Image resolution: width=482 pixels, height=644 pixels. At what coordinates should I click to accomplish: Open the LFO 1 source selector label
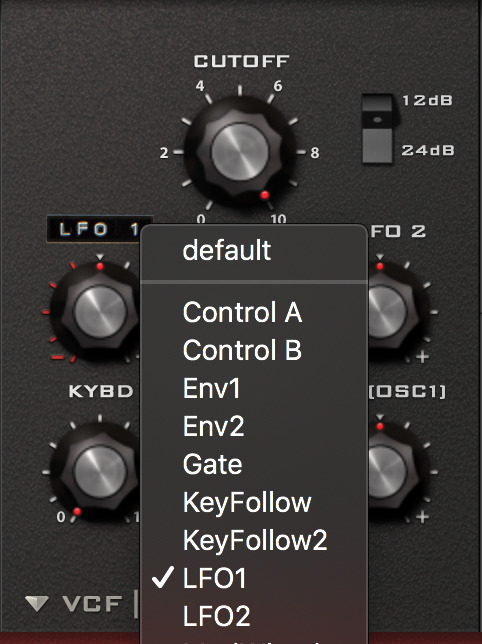click(x=100, y=229)
